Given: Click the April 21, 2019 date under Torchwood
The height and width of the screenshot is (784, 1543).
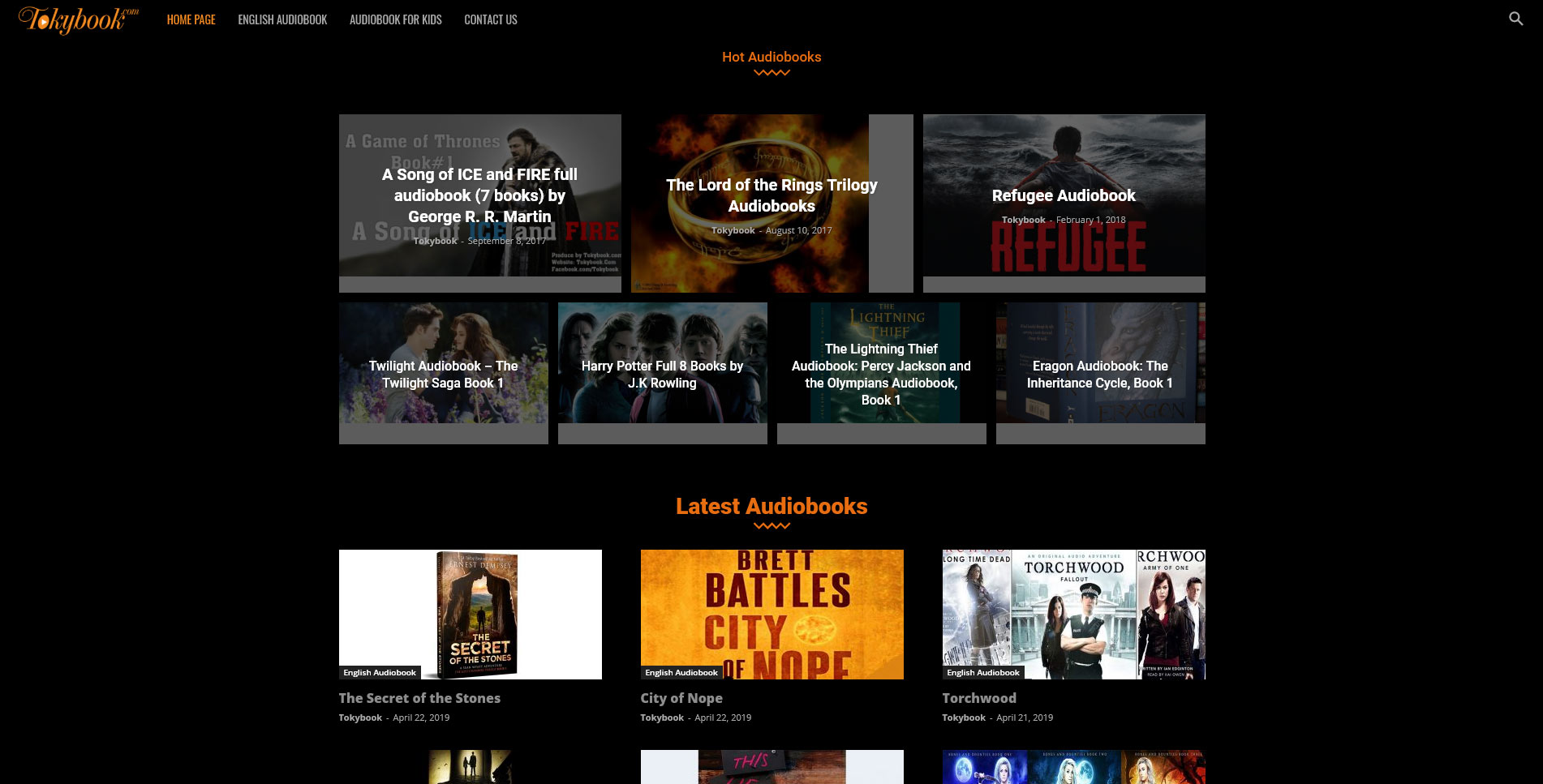Looking at the screenshot, I should (x=1025, y=718).
